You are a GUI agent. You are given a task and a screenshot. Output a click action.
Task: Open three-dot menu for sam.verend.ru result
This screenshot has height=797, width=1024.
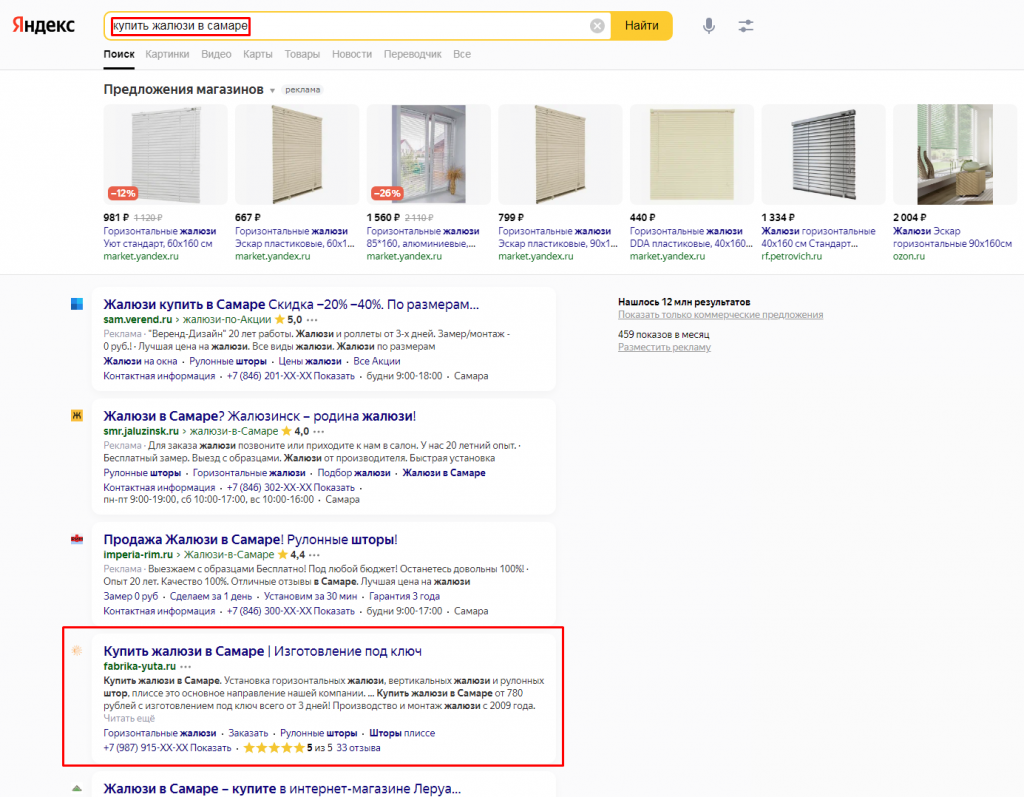(312, 320)
